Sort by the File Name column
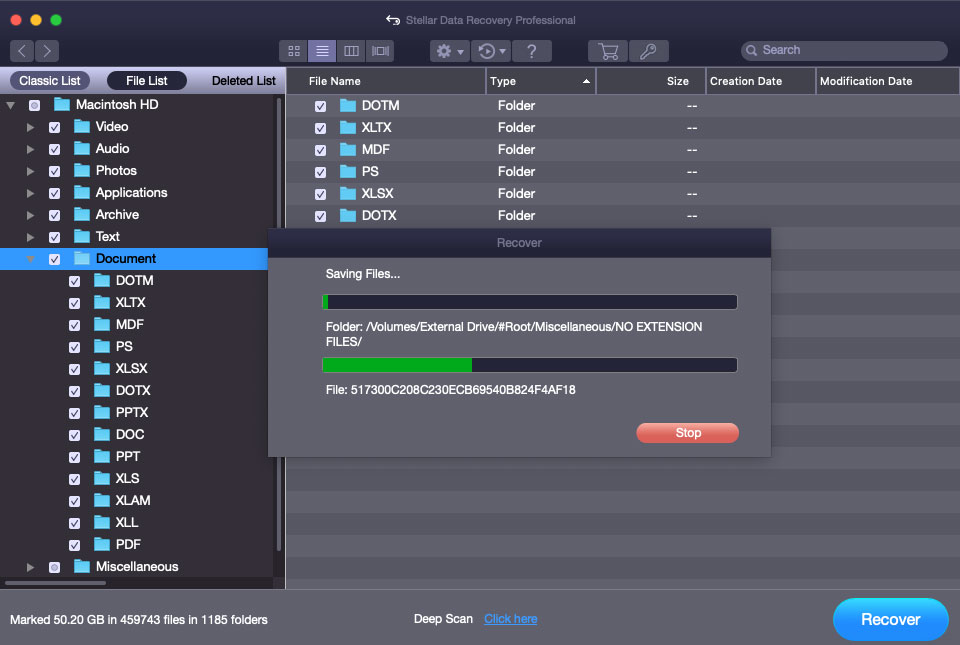 [x=386, y=81]
